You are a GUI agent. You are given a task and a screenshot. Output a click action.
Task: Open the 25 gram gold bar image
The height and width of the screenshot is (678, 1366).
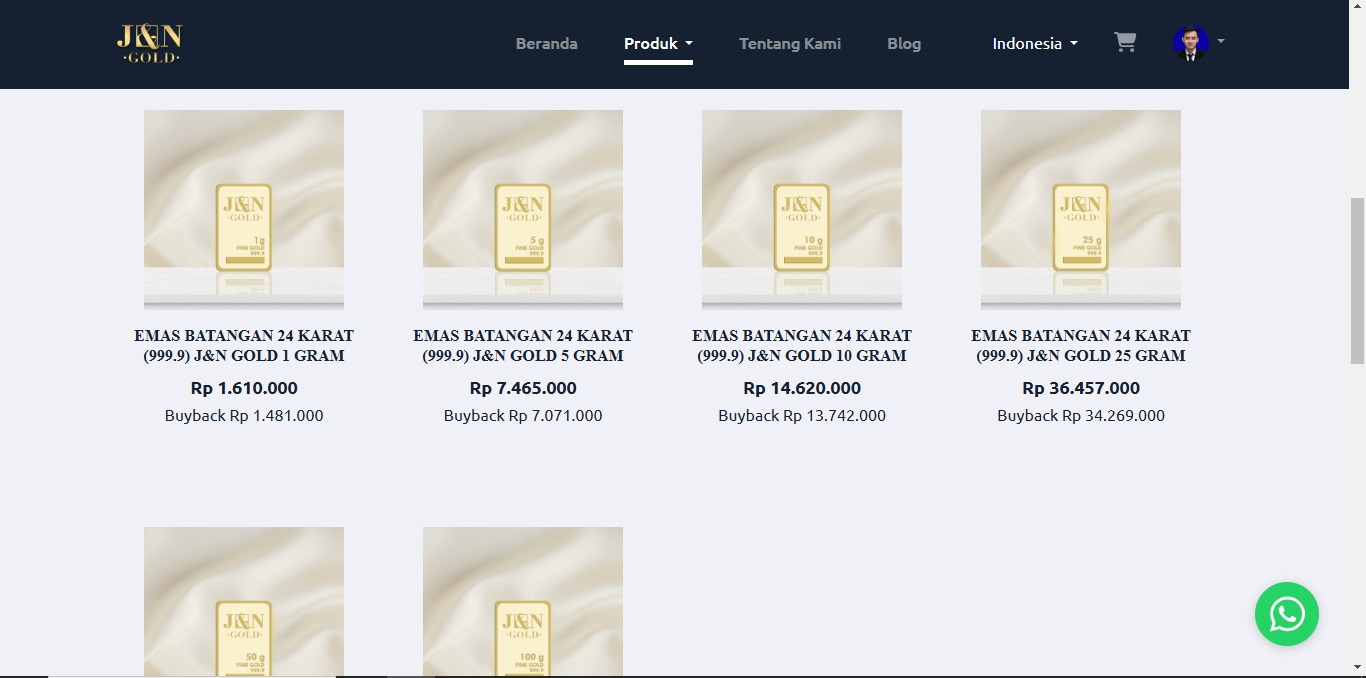click(x=1081, y=210)
